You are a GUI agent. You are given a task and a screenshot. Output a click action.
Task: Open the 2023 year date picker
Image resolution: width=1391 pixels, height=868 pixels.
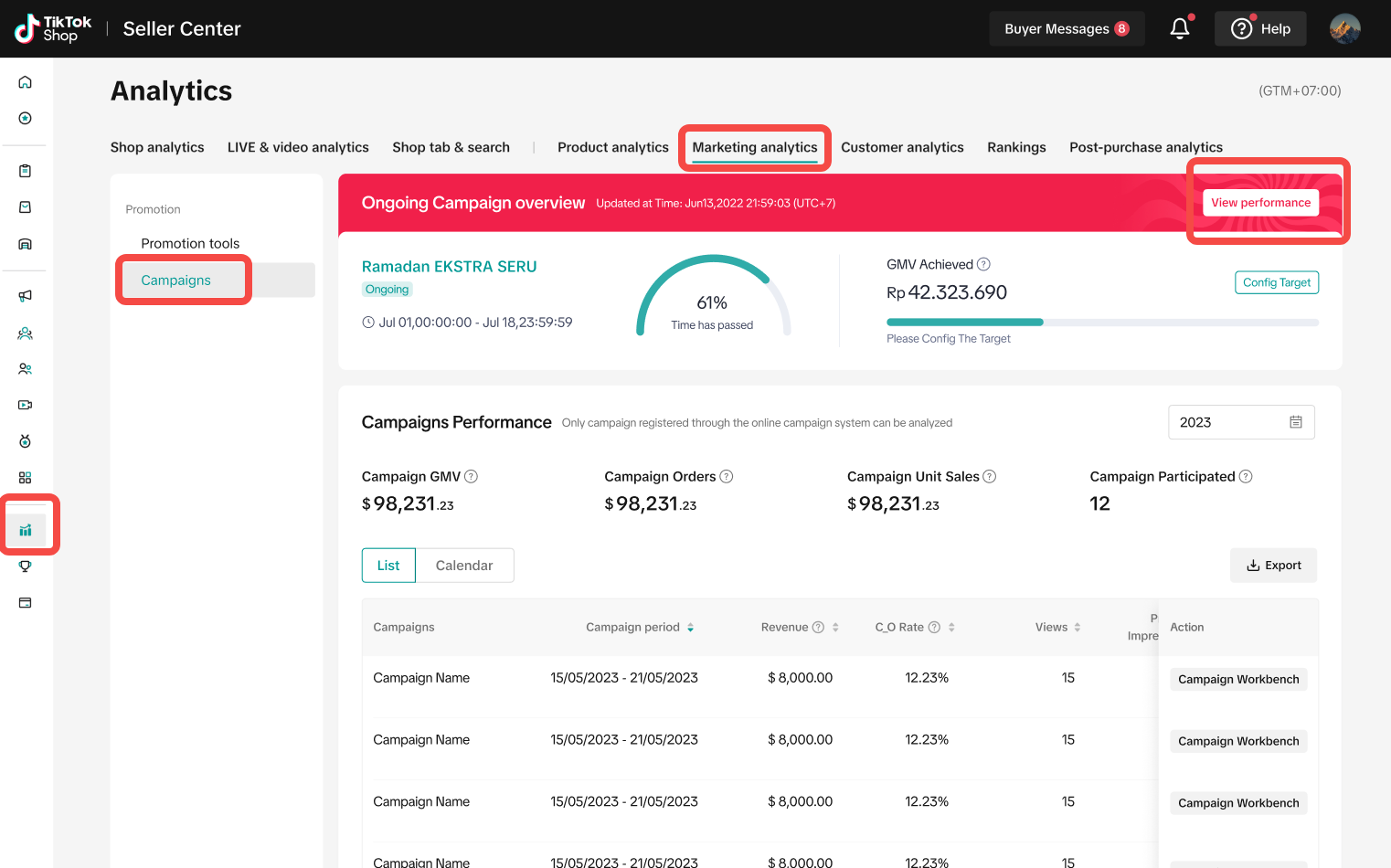(1240, 422)
